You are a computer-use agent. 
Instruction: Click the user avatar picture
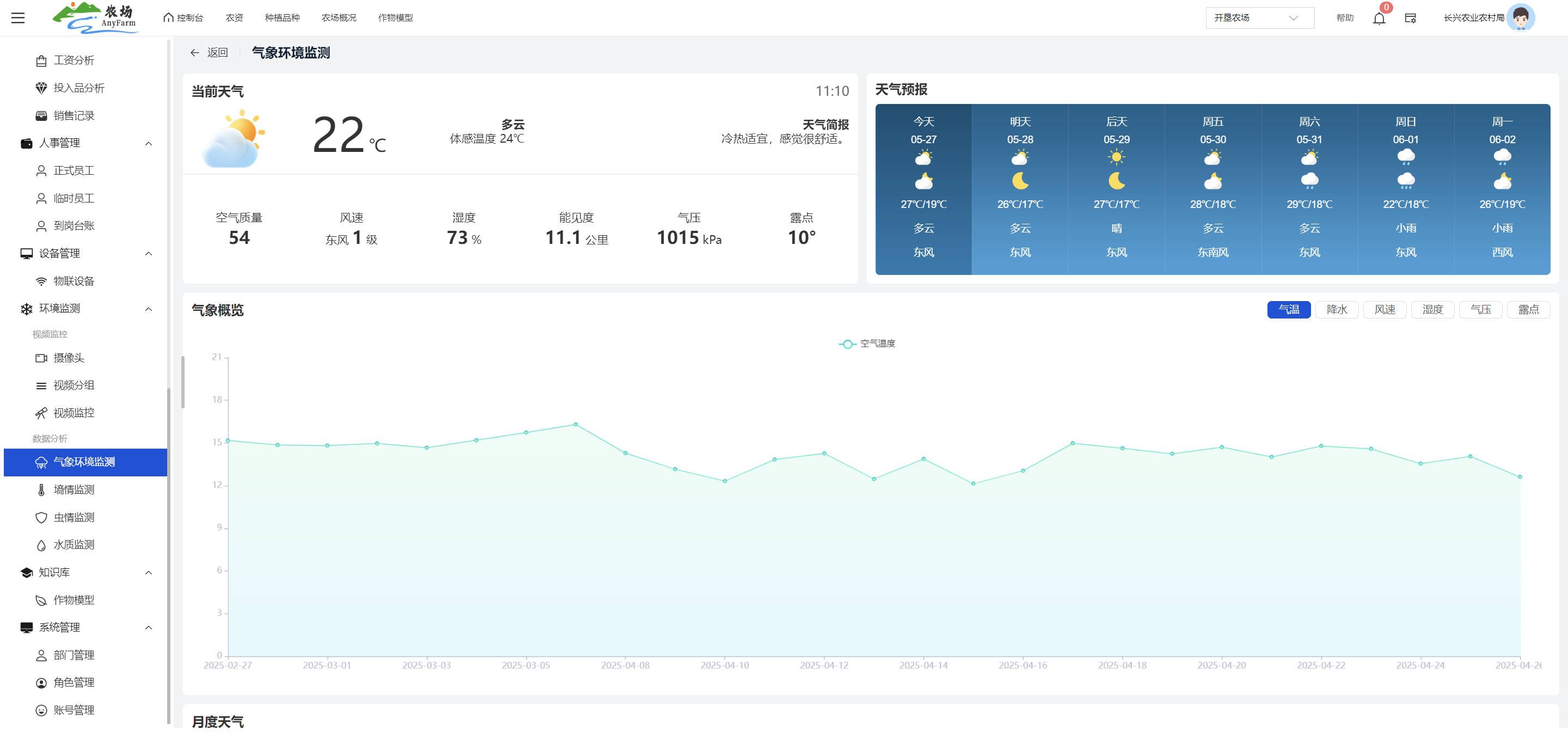pyautogui.click(x=1520, y=17)
